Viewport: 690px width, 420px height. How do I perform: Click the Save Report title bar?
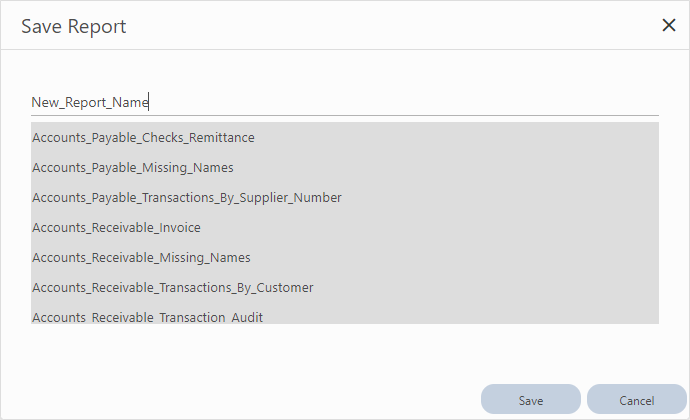300,25
